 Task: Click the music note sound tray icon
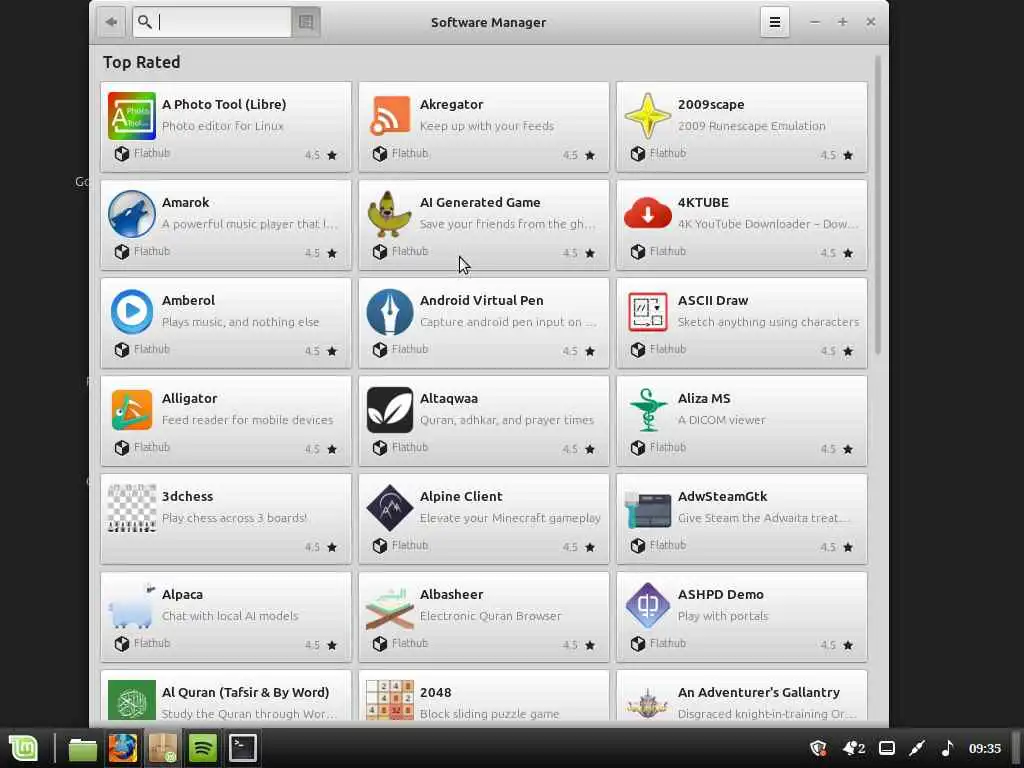pyautogui.click(x=947, y=748)
